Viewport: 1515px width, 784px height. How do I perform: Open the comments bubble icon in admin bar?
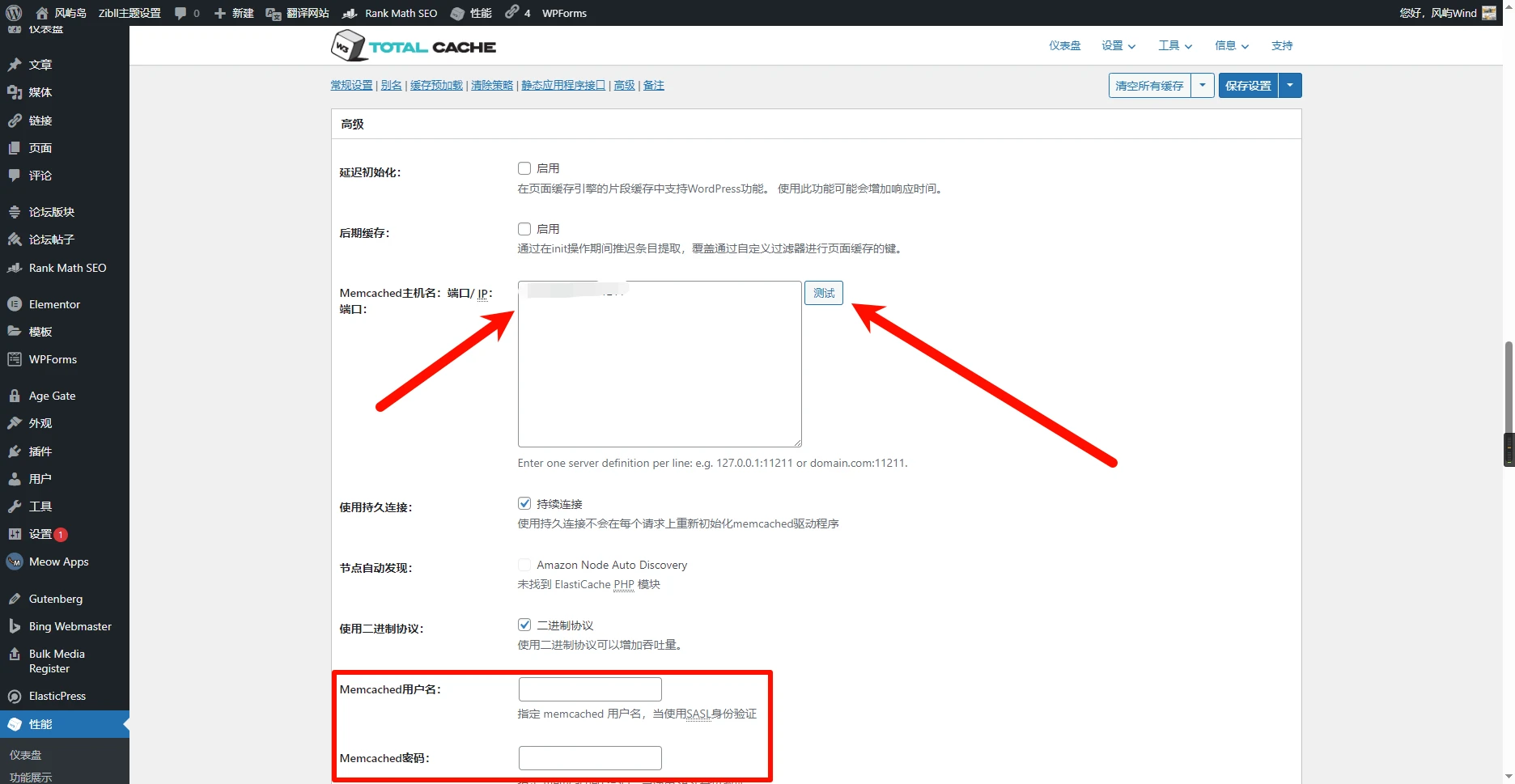pyautogui.click(x=180, y=13)
